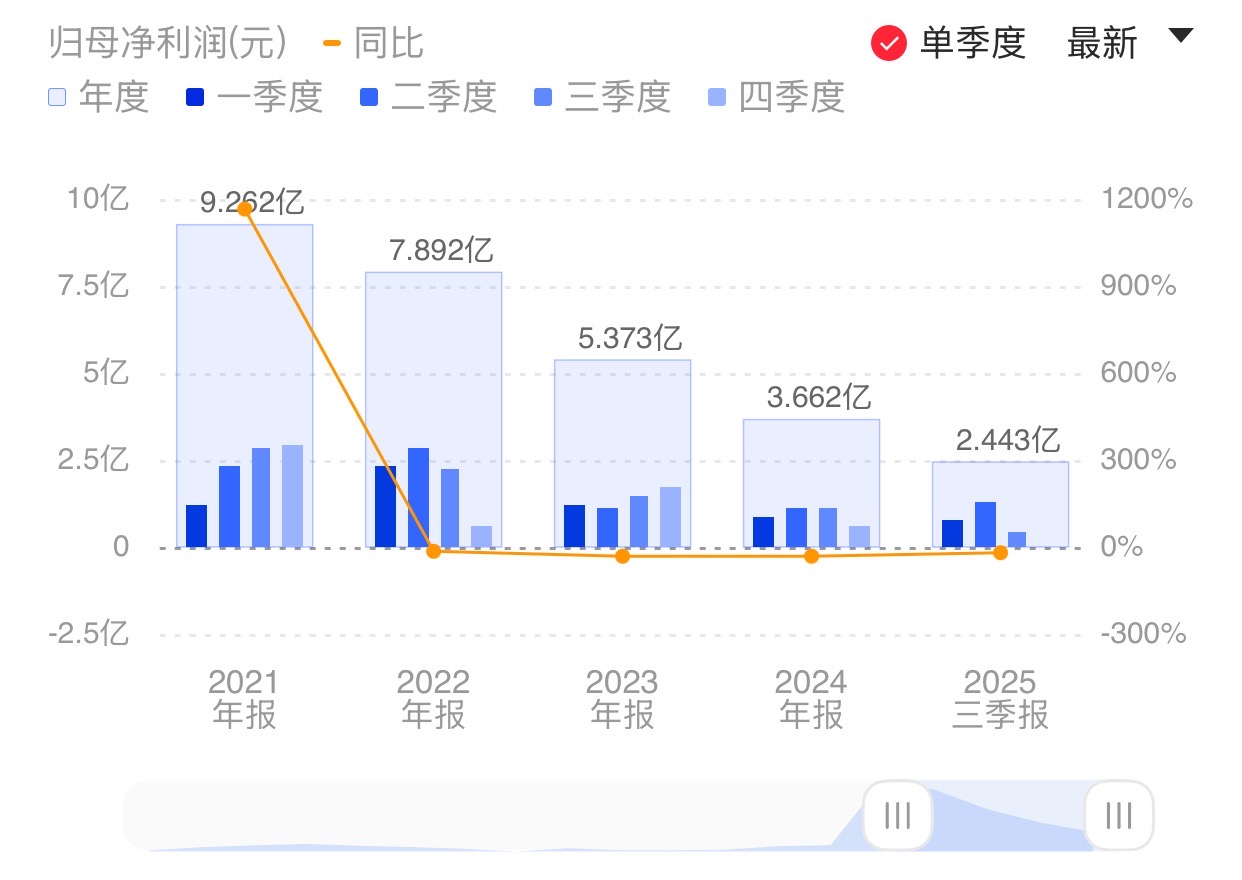Click the 2024 年报 axis label

[x=811, y=699]
